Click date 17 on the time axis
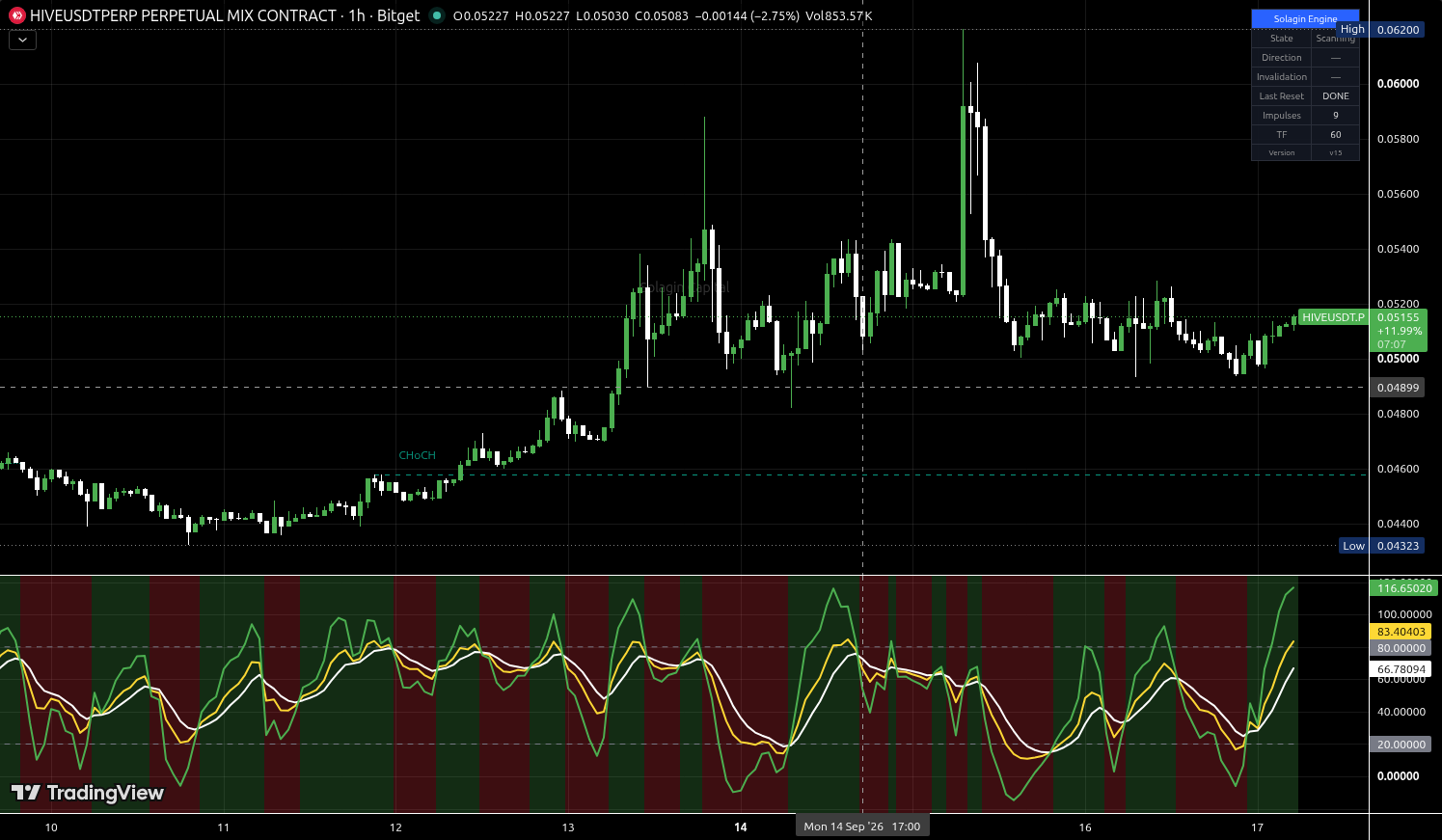This screenshot has height=840, width=1442. pyautogui.click(x=1257, y=827)
